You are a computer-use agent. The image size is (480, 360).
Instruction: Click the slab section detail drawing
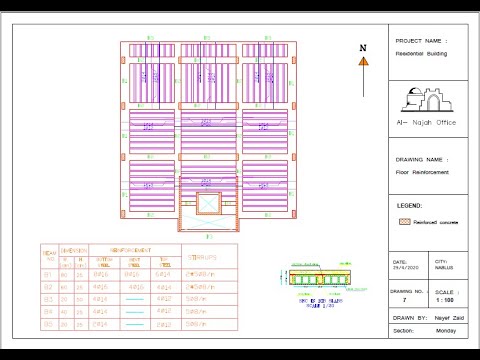tap(320, 277)
